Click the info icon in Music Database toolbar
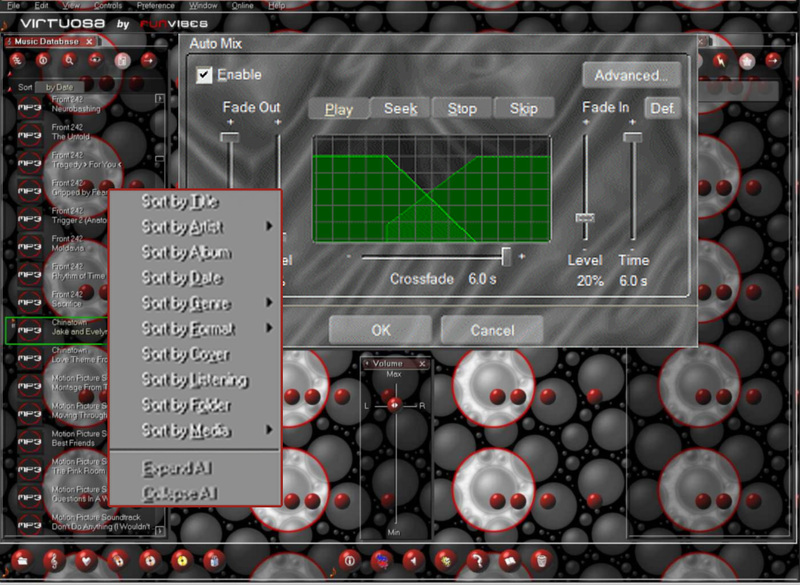800x585 pixels. tap(43, 61)
